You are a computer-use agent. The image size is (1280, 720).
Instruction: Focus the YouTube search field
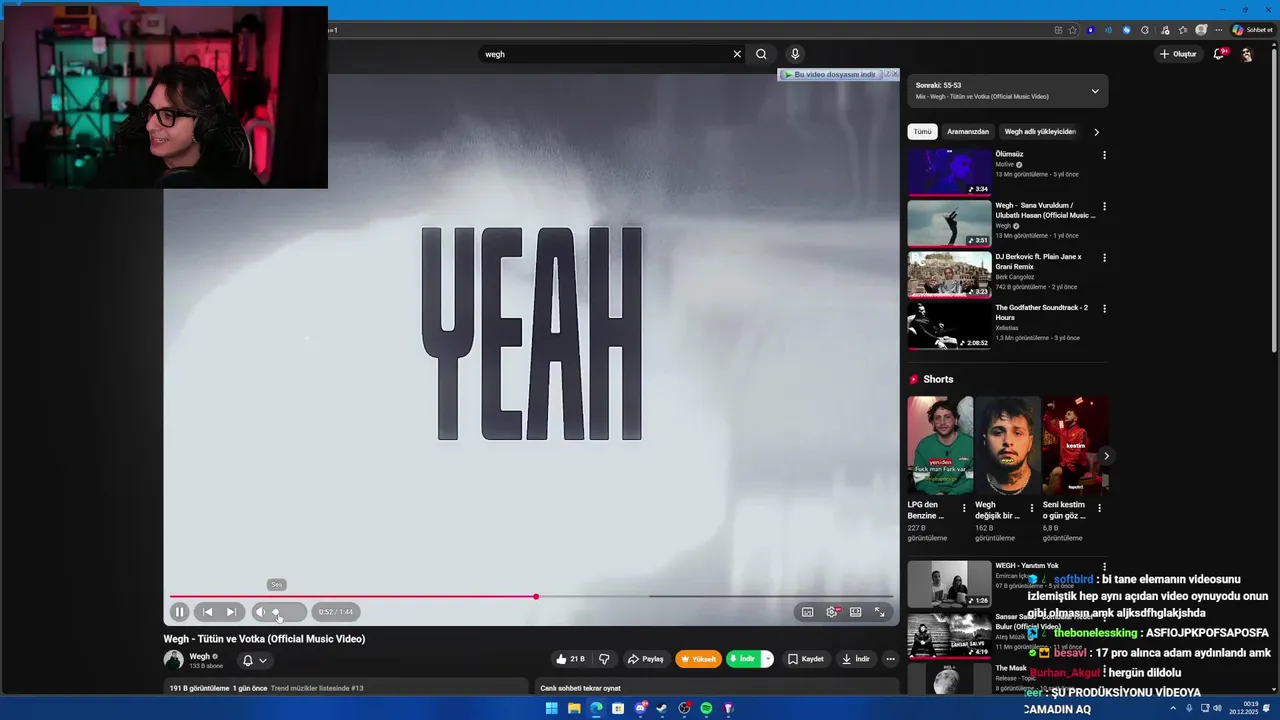(605, 54)
